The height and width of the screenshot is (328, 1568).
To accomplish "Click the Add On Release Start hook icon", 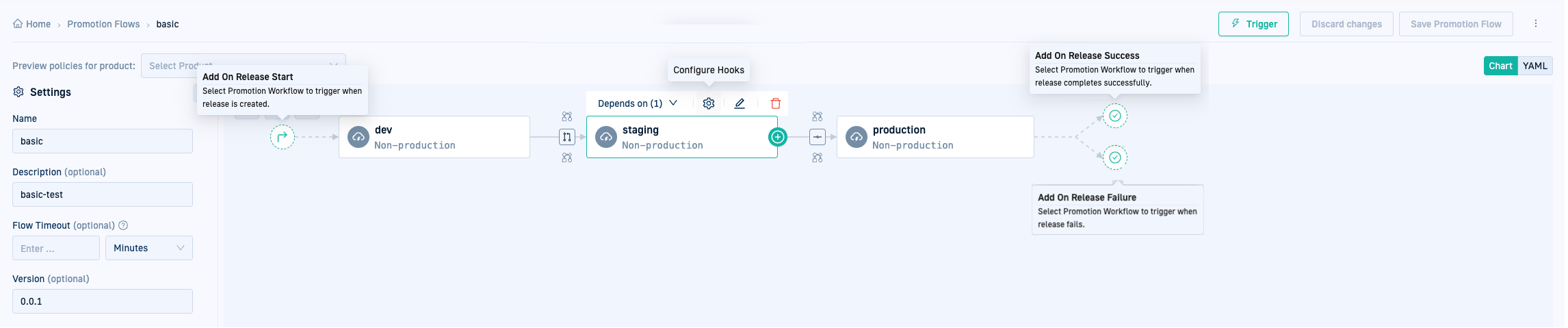I will [x=282, y=137].
